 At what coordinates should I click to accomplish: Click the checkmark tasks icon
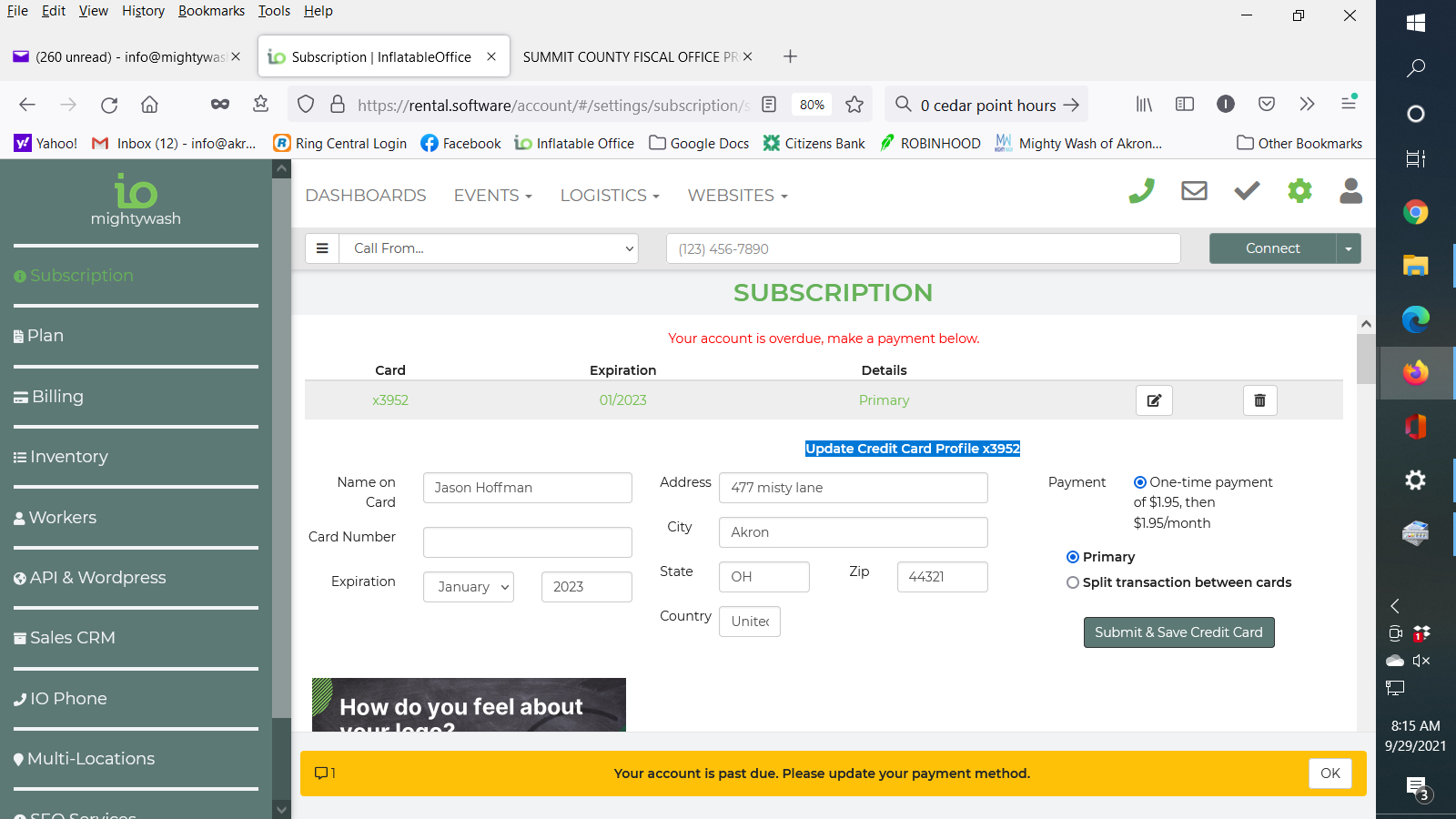(1247, 191)
